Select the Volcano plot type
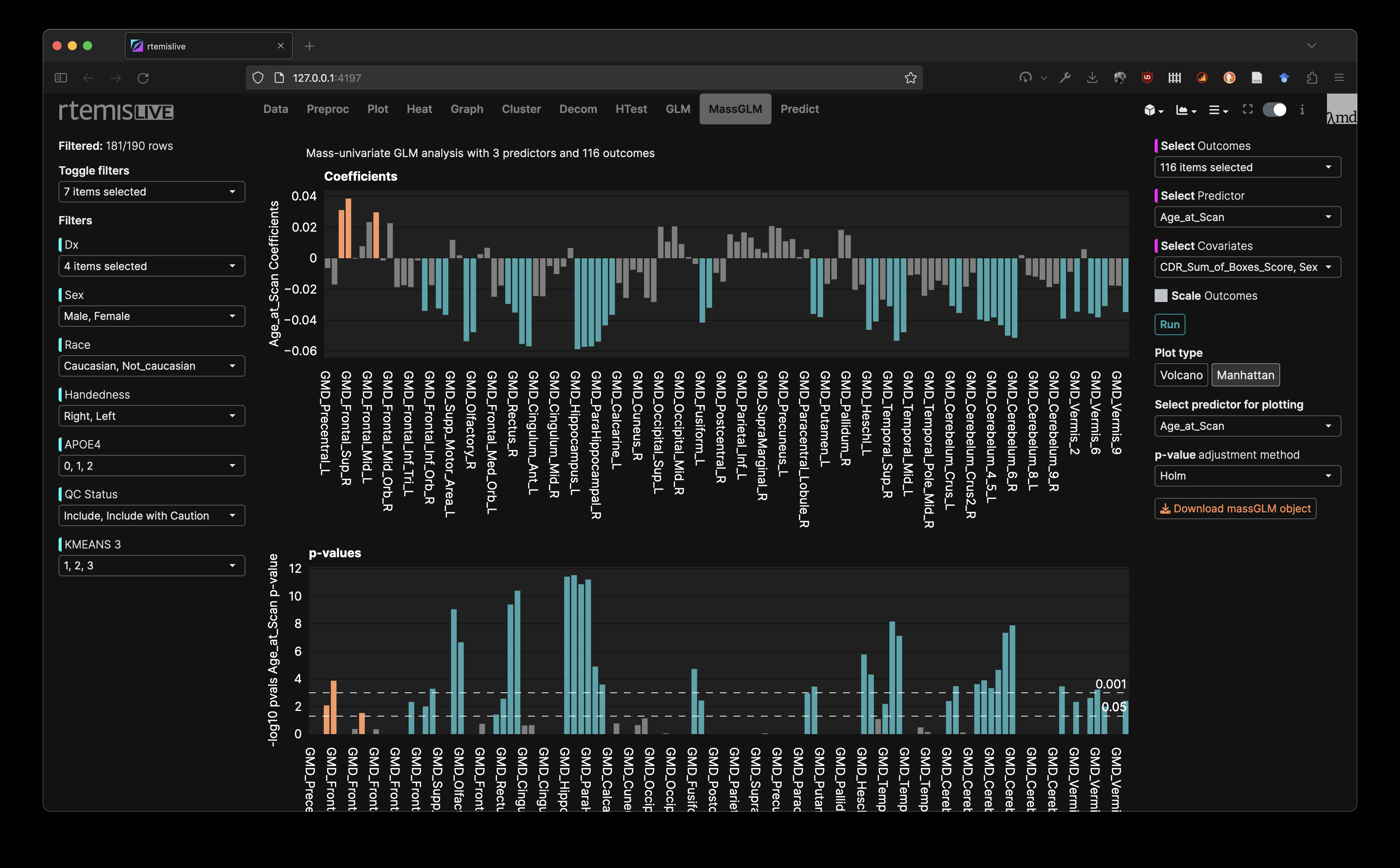This screenshot has height=868, width=1400. [1181, 375]
